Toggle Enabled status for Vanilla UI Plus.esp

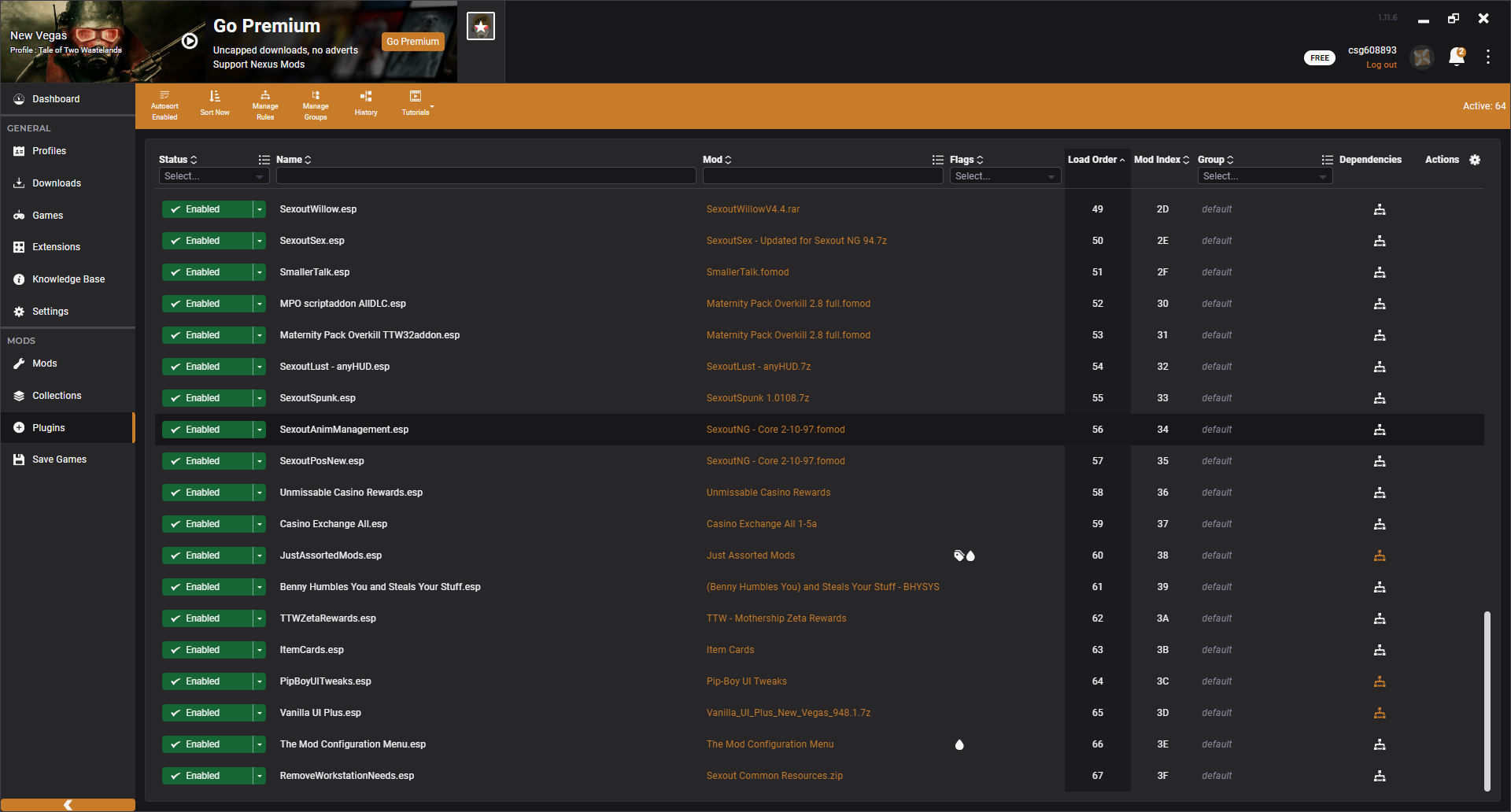pyautogui.click(x=207, y=713)
